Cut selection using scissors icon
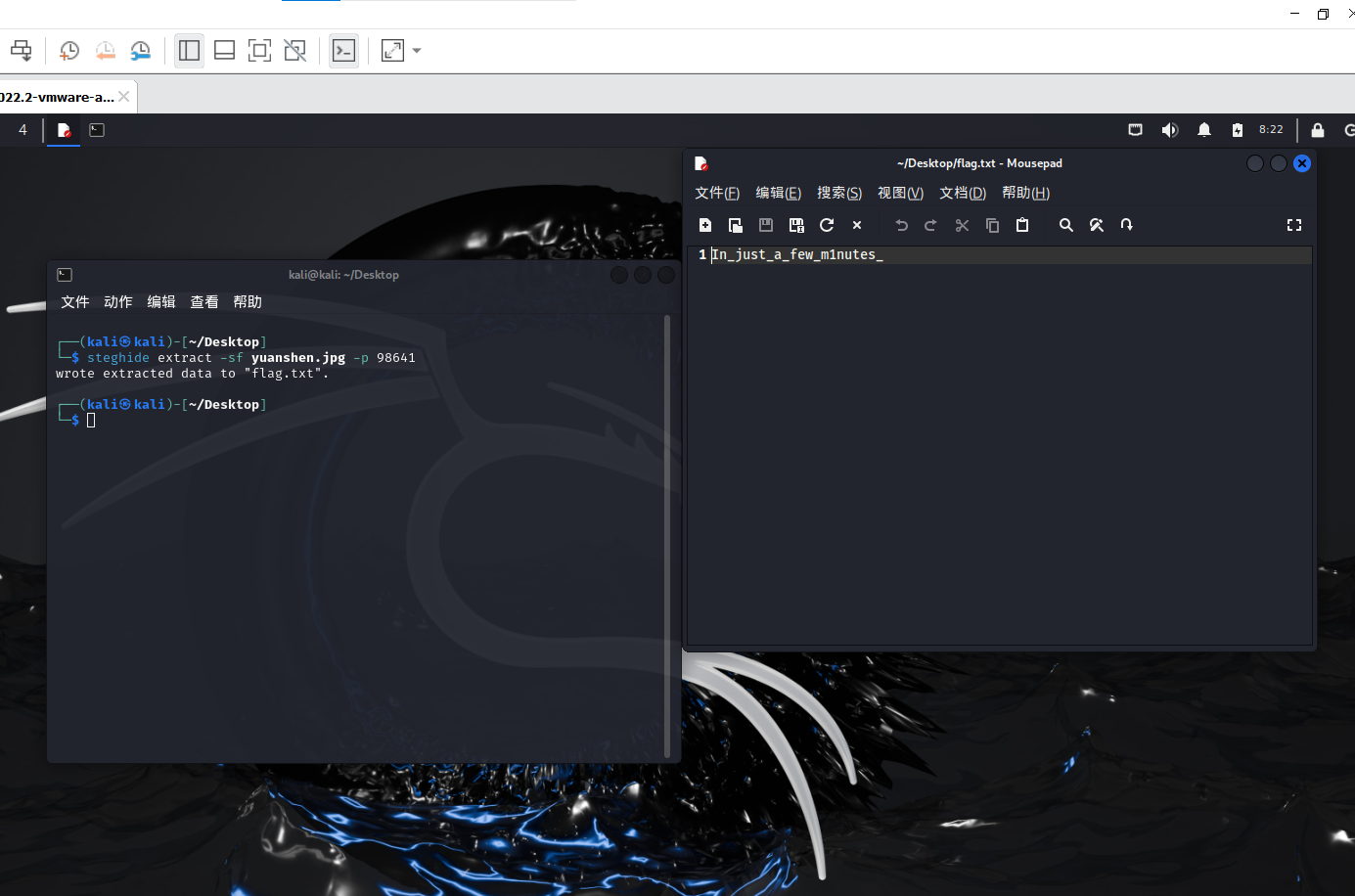 click(x=962, y=225)
